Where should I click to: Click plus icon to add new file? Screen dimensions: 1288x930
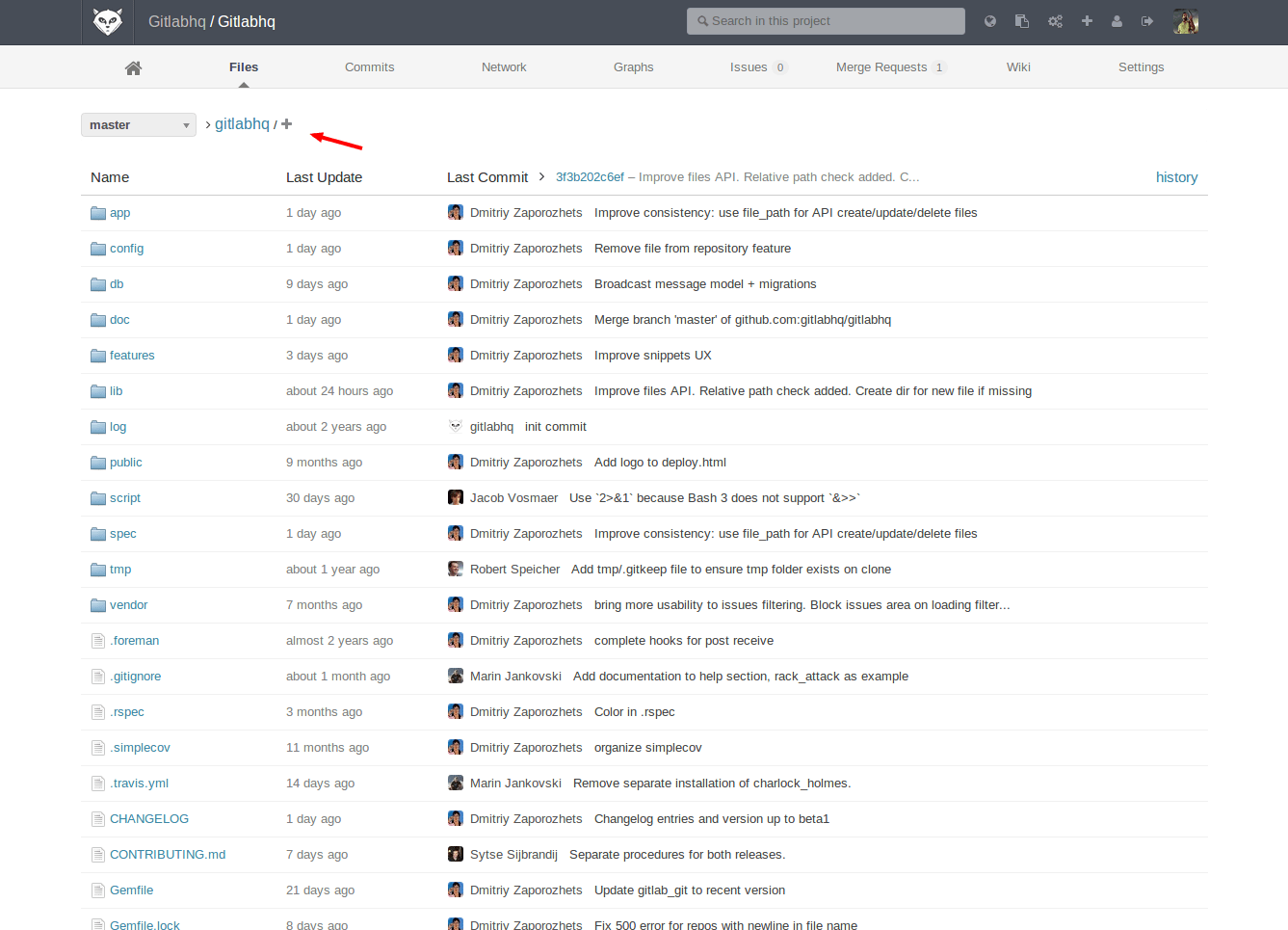286,124
